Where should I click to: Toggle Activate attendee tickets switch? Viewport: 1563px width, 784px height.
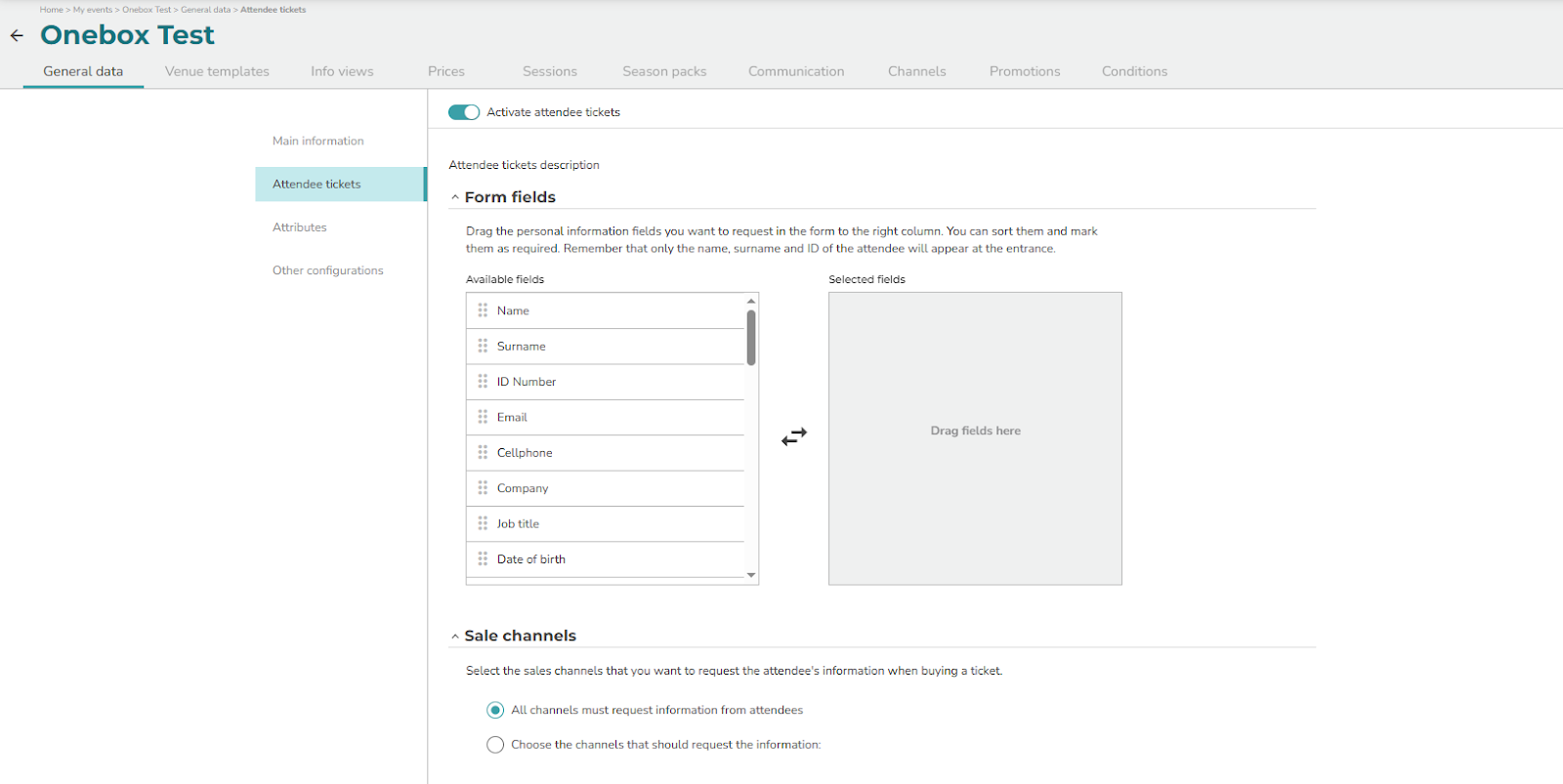464,112
